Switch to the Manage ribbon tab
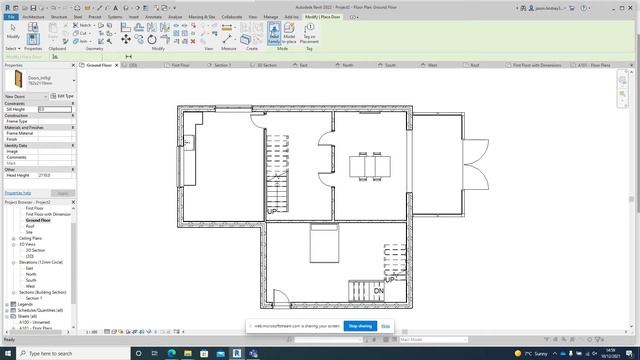 pos(271,17)
